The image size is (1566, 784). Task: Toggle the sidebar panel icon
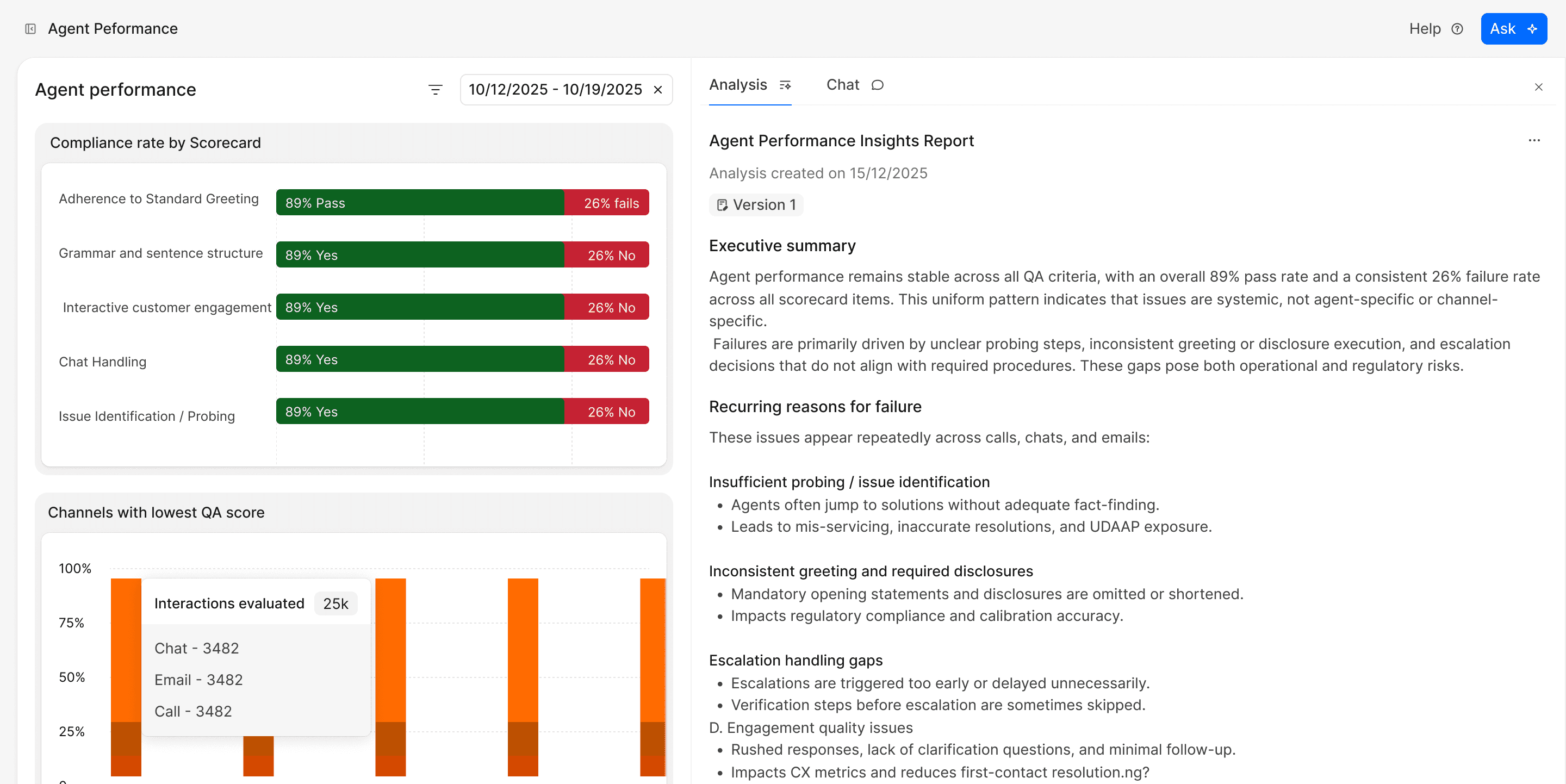[x=30, y=29]
